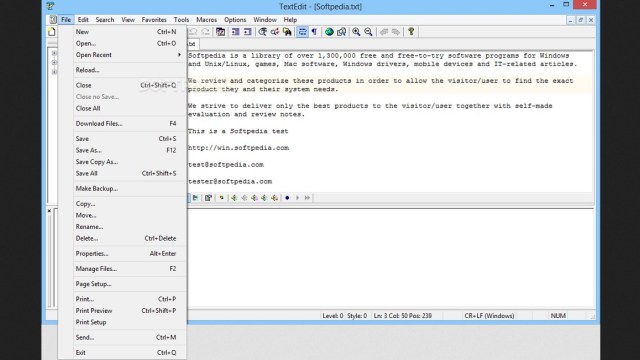
Task: Close the bottom output panel with x
Action: coord(49,211)
